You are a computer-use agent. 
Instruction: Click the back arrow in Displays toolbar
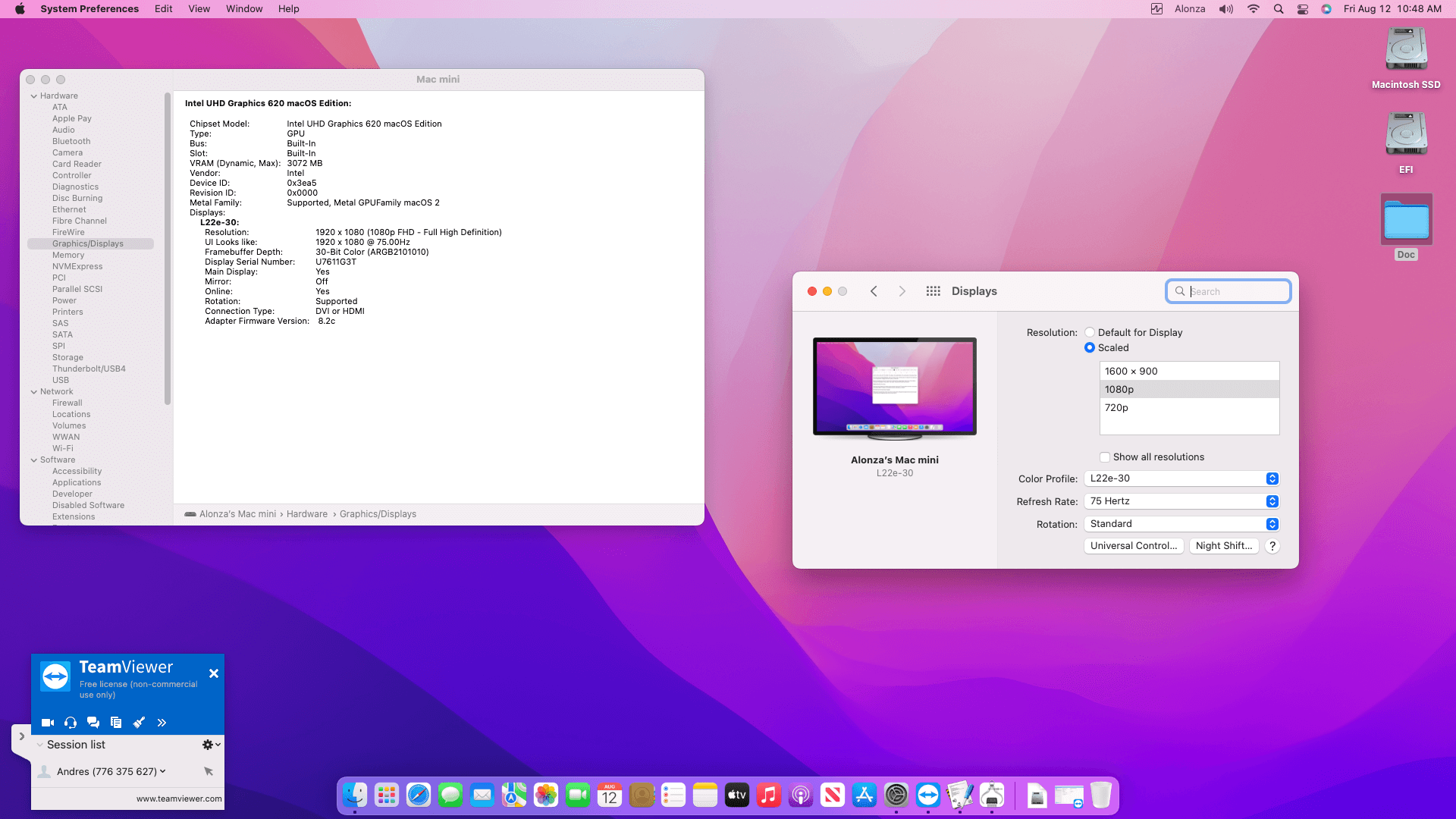874,291
